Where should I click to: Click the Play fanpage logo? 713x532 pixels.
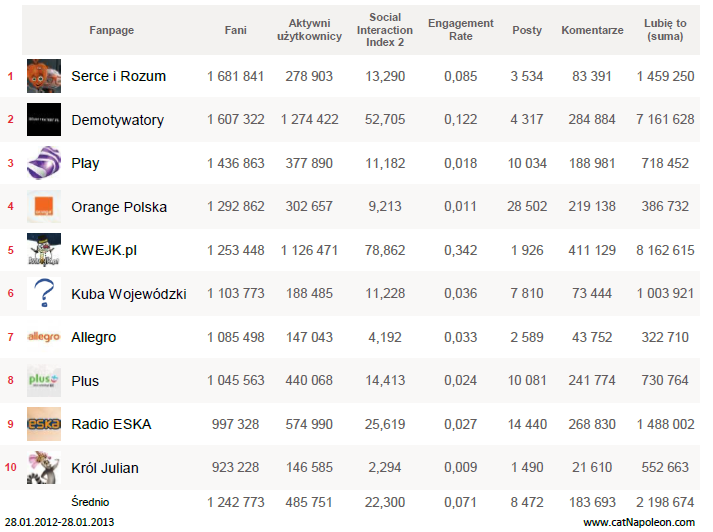[44, 163]
